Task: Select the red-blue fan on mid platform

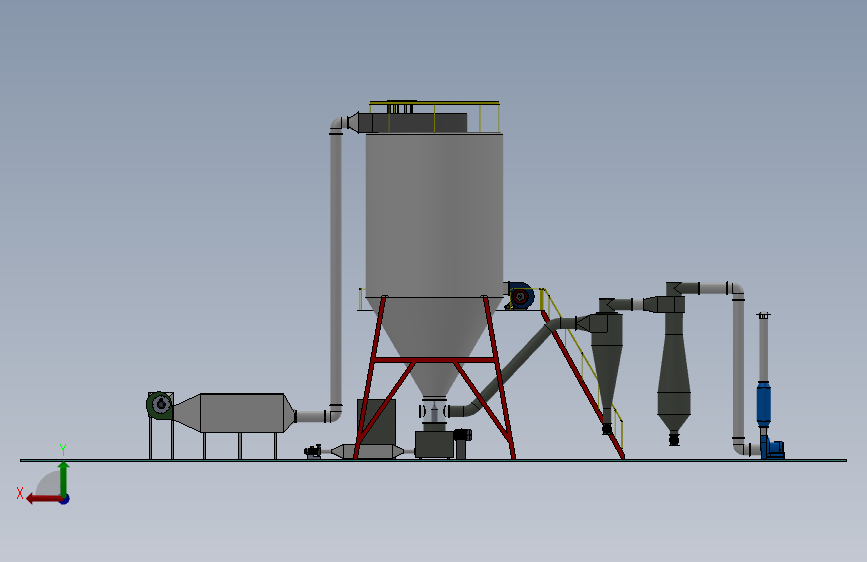Action: 520,296
